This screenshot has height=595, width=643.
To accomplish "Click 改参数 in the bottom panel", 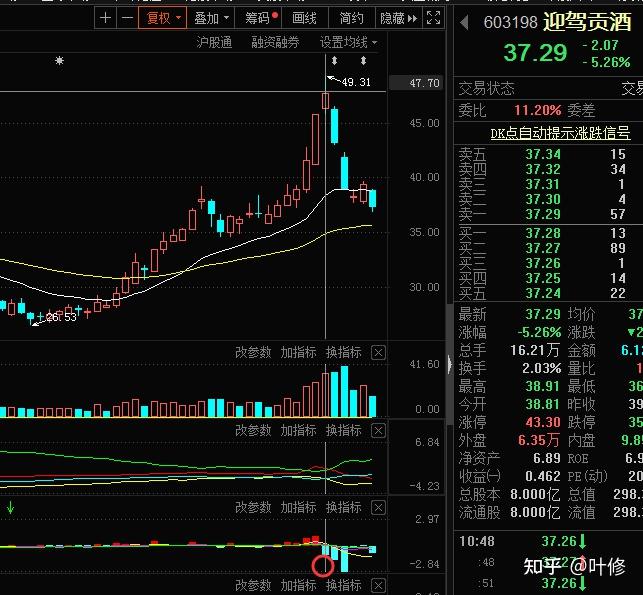I will [x=253, y=585].
